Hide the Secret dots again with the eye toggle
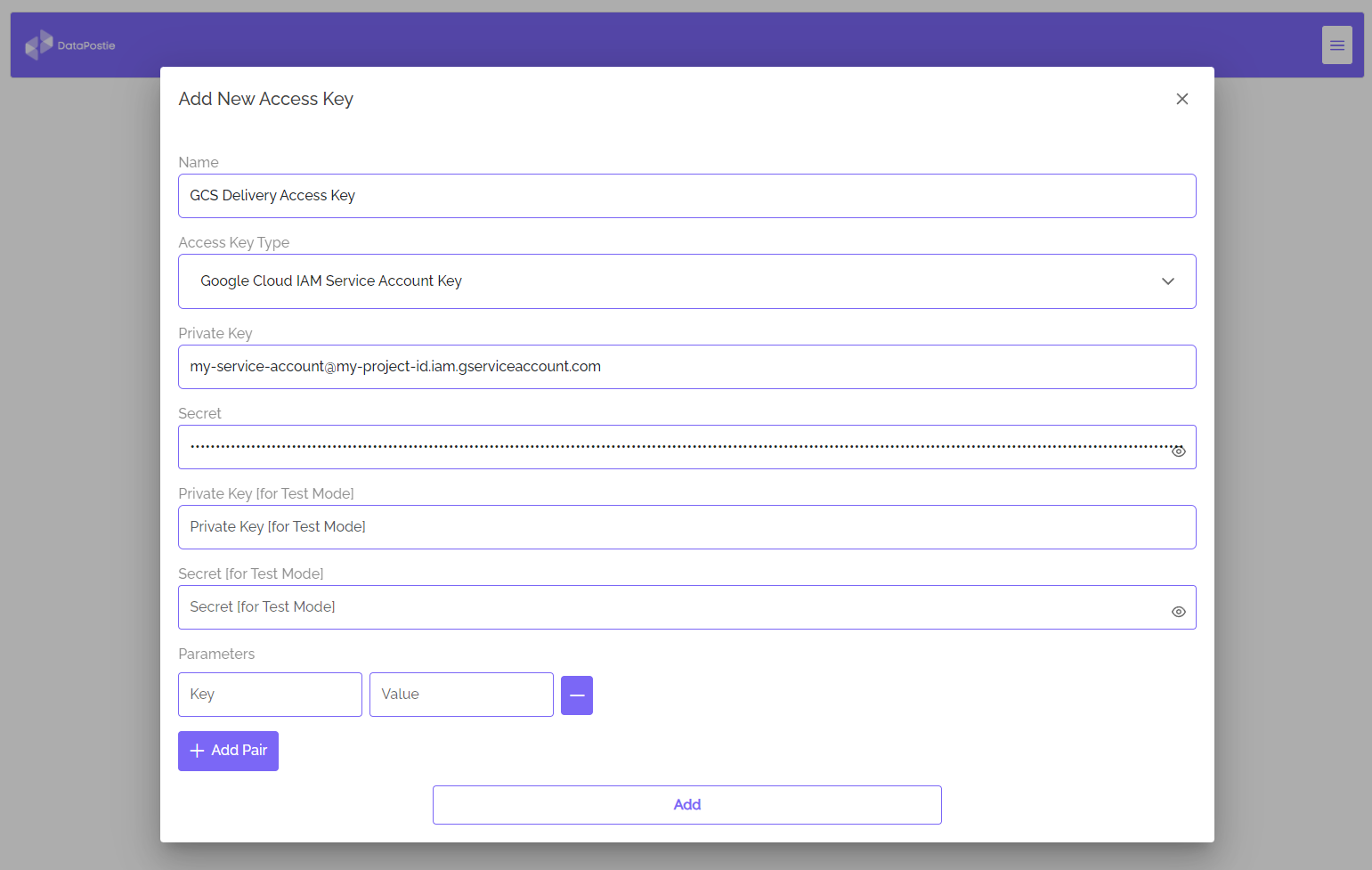The height and width of the screenshot is (870, 1372). (1178, 451)
